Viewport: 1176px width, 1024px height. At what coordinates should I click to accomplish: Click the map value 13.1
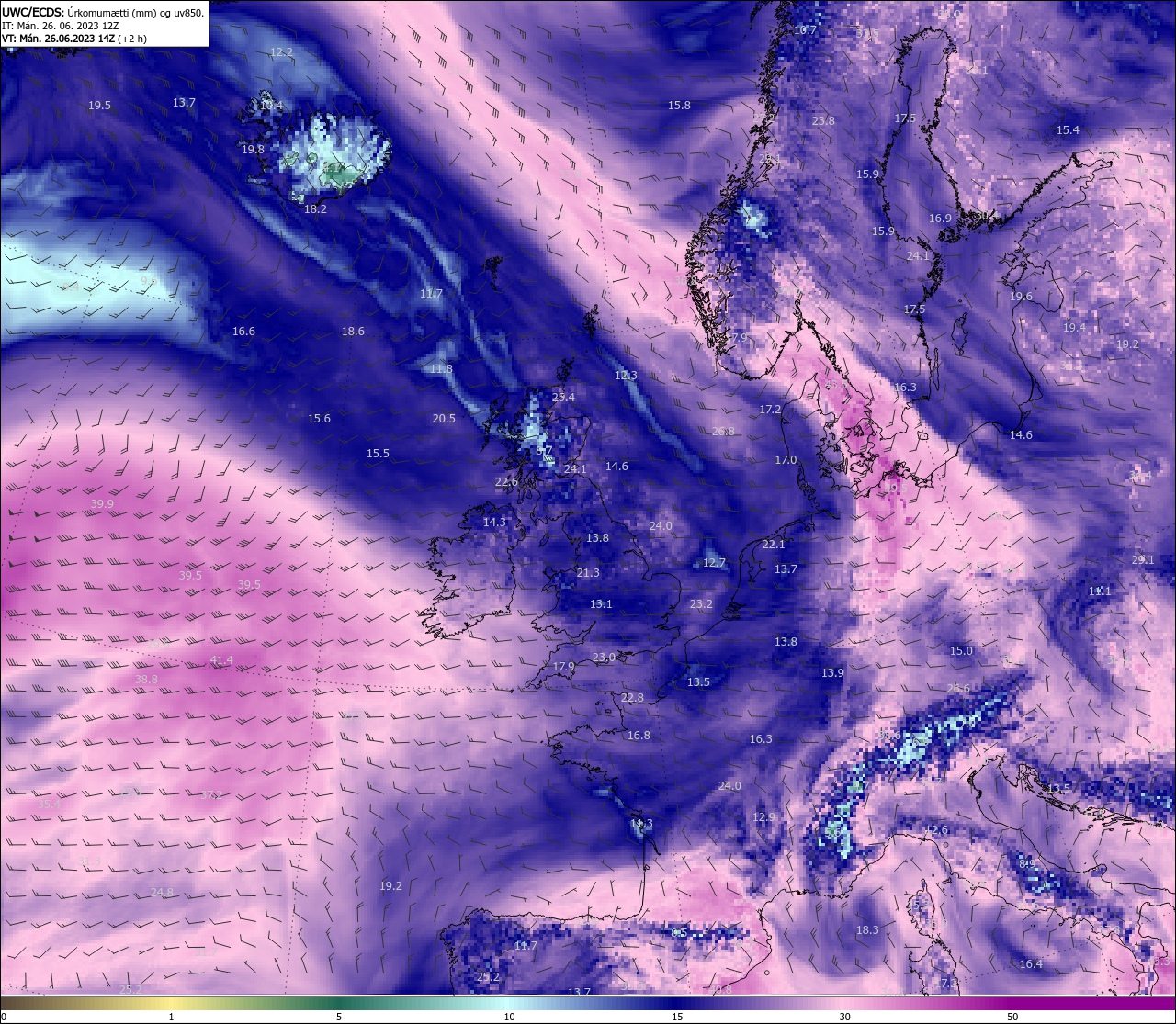click(x=601, y=604)
